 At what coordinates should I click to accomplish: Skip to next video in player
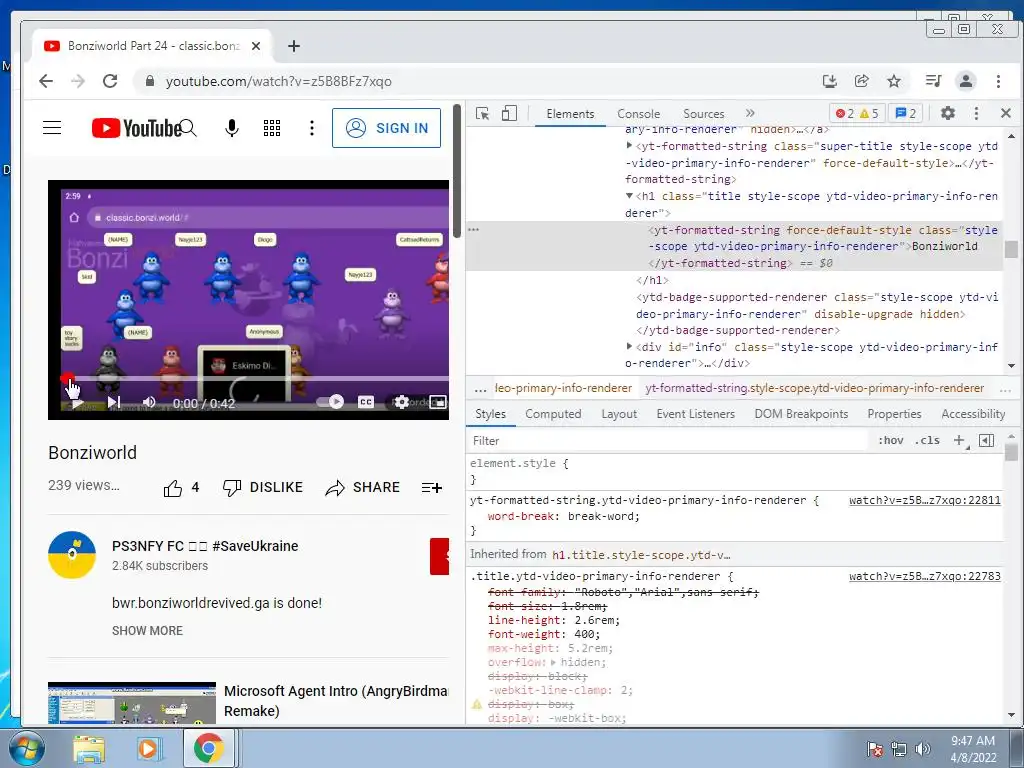pyautogui.click(x=114, y=402)
